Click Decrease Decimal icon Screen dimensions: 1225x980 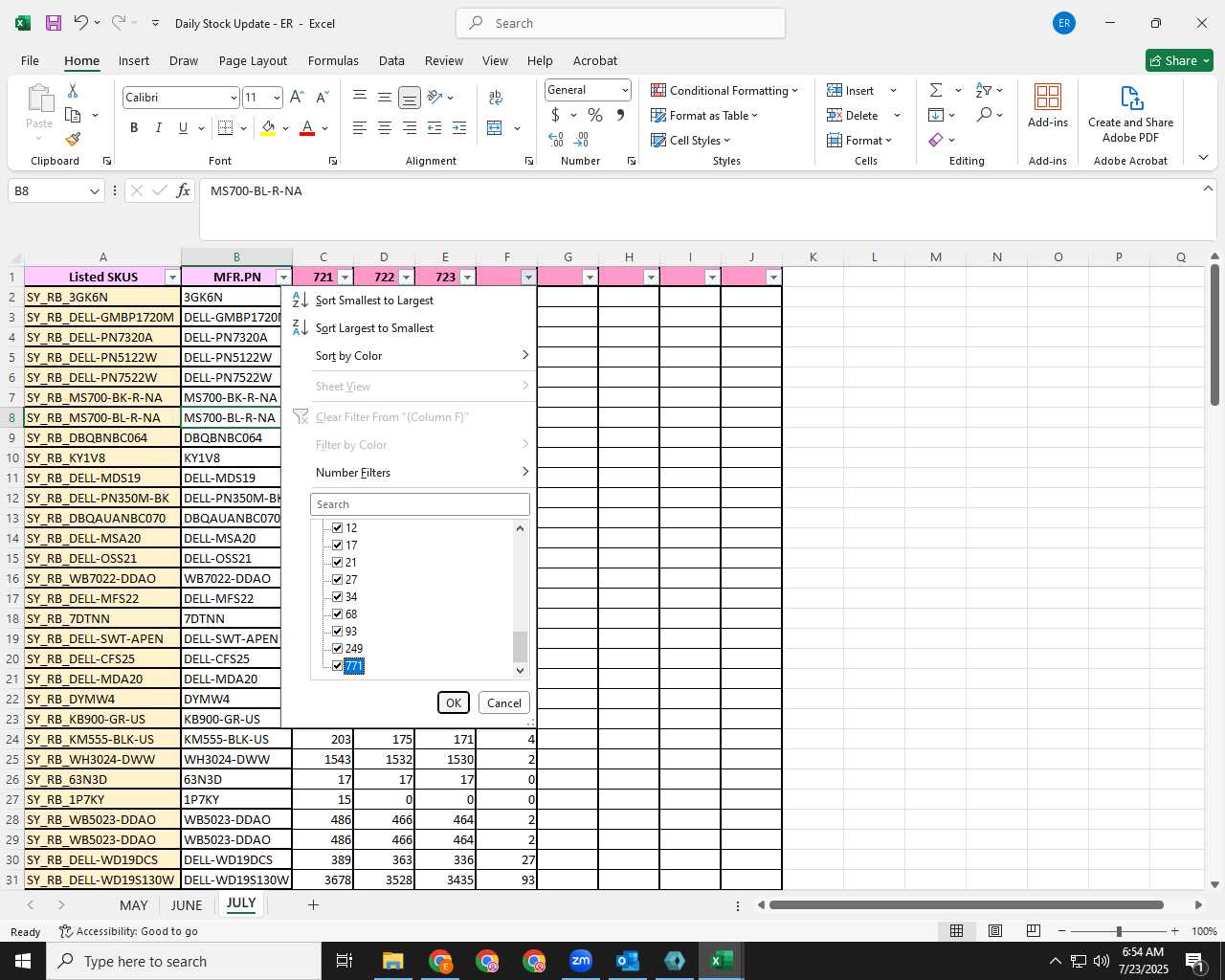pos(581,140)
